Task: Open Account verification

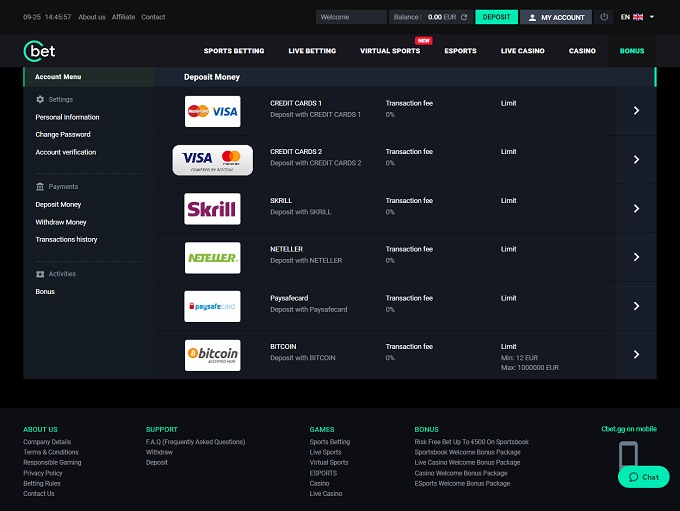Action: pos(65,152)
